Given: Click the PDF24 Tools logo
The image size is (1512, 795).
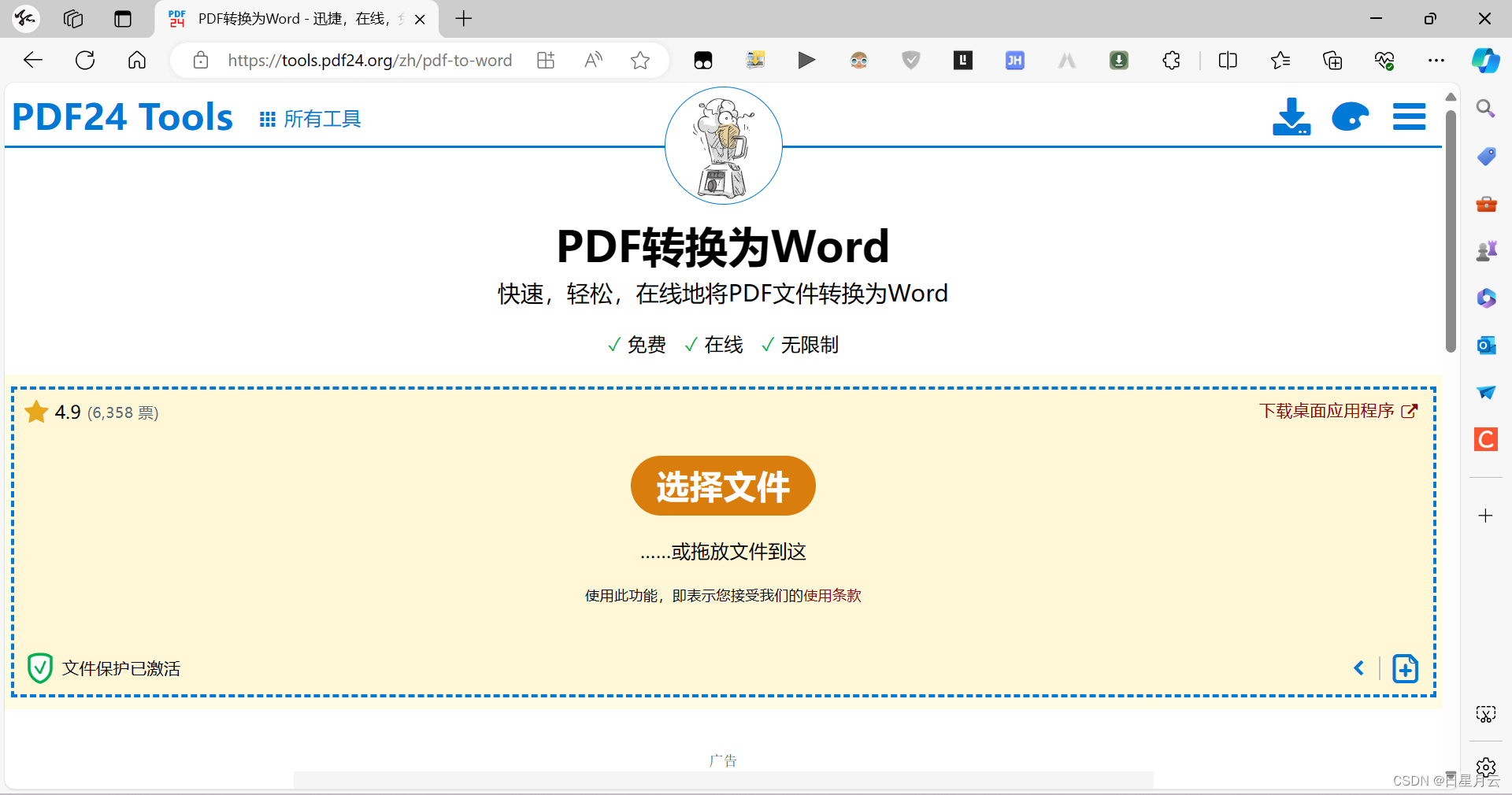Looking at the screenshot, I should (x=122, y=117).
